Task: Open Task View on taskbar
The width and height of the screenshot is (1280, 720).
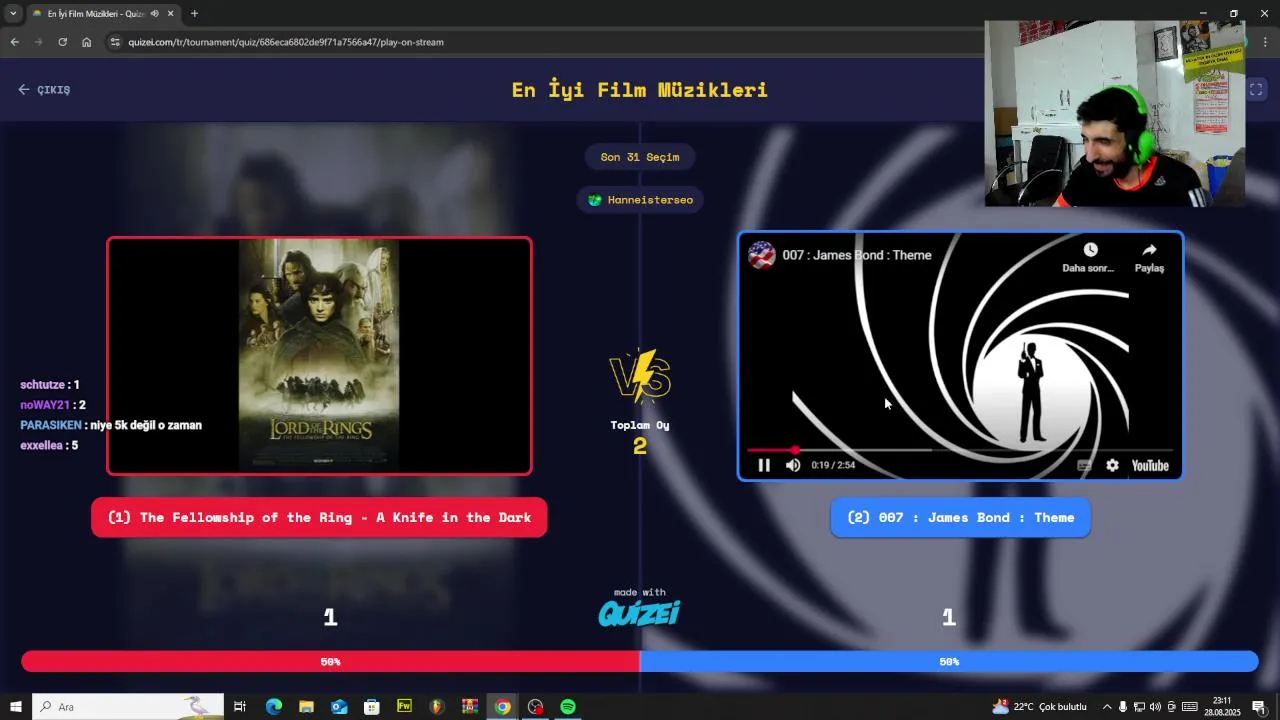Action: pos(240,707)
